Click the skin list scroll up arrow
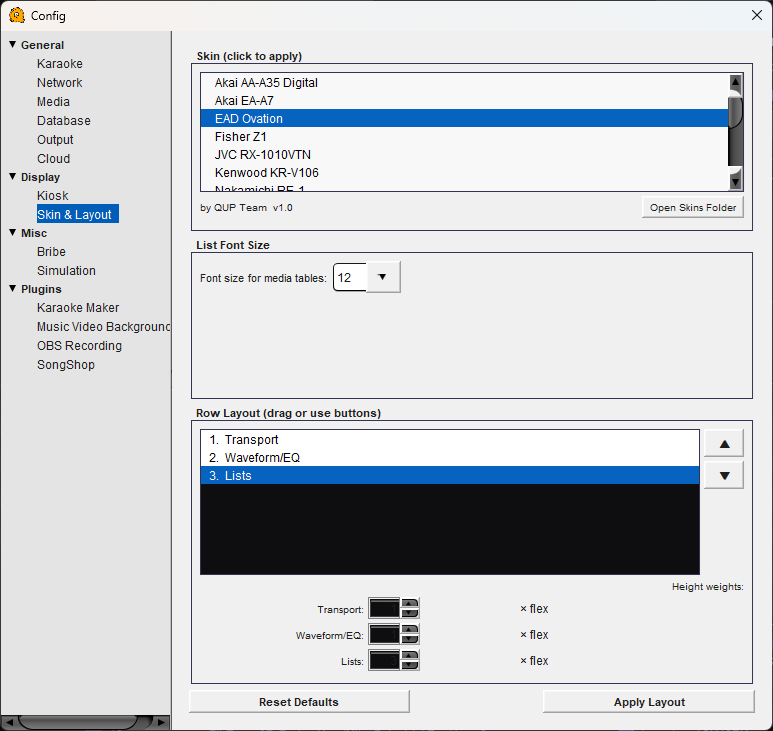The image size is (773, 731). (x=736, y=82)
